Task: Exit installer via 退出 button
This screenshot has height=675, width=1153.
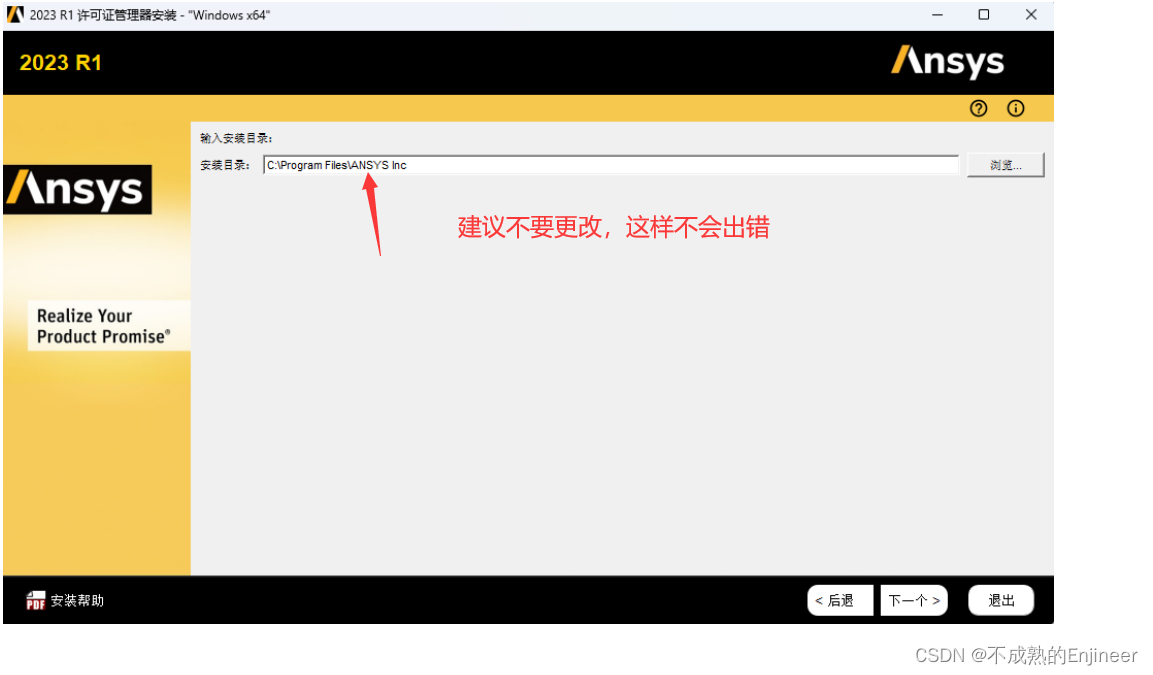Action: tap(1001, 600)
